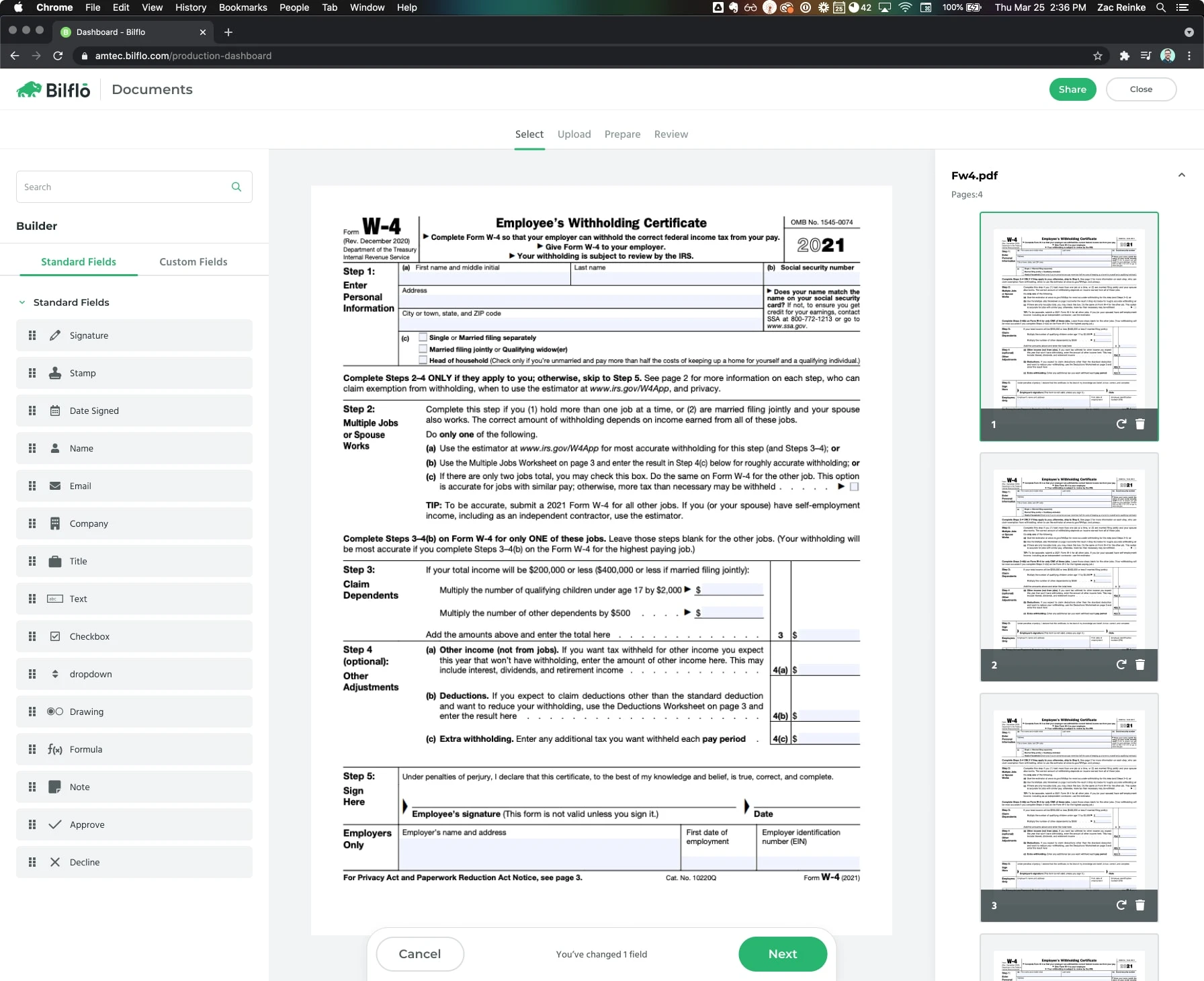Open macOS Spotlight search

point(1160,7)
